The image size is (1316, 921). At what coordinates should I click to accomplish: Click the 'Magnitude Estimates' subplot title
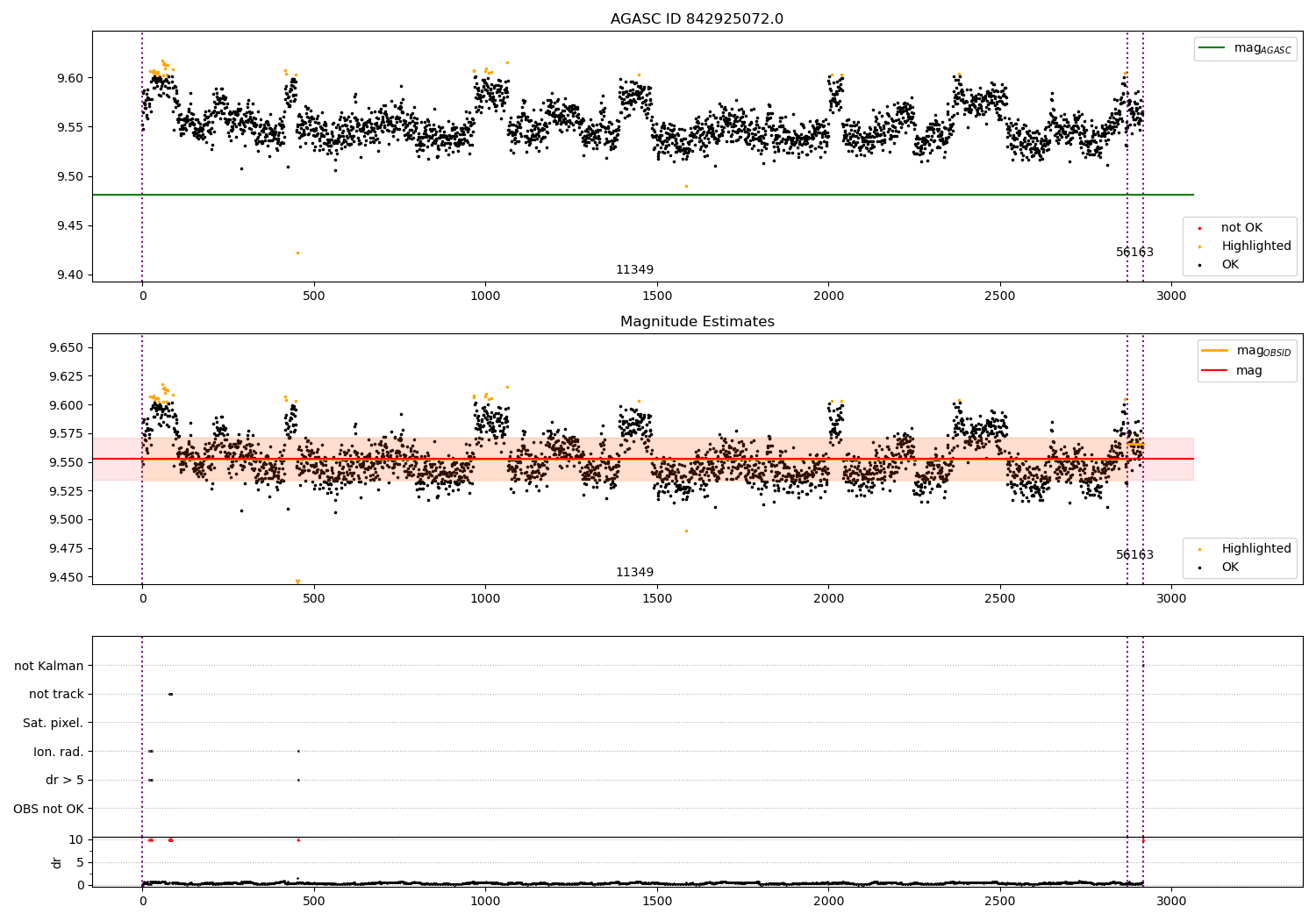tap(697, 322)
